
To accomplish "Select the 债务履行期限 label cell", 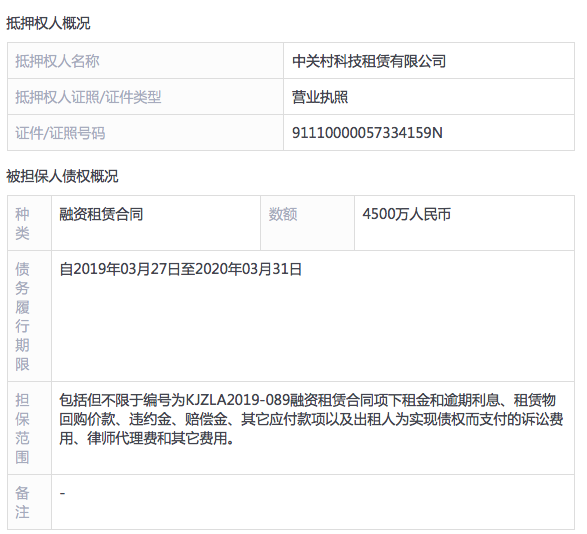I will tap(30, 316).
